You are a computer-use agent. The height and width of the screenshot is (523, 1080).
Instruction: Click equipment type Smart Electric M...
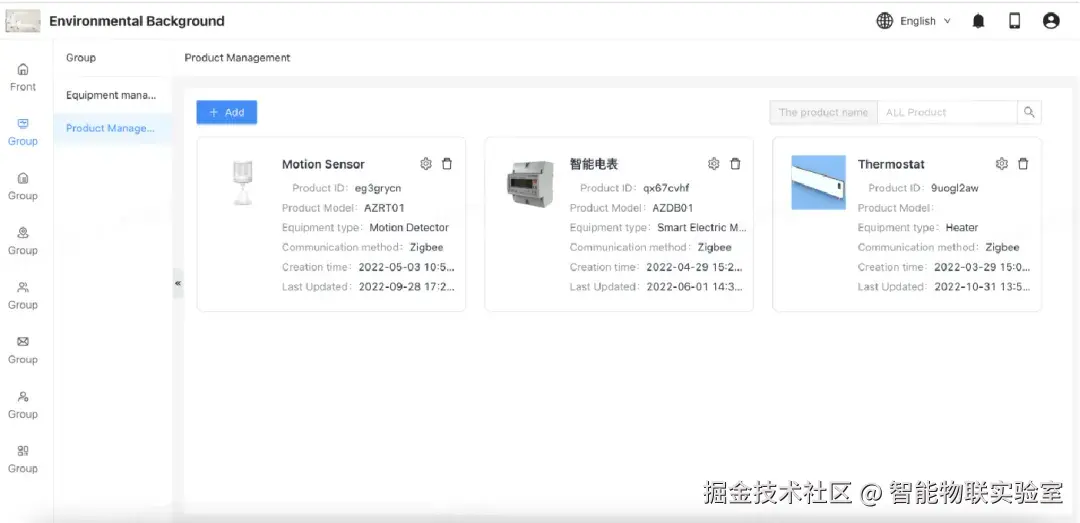tap(702, 227)
